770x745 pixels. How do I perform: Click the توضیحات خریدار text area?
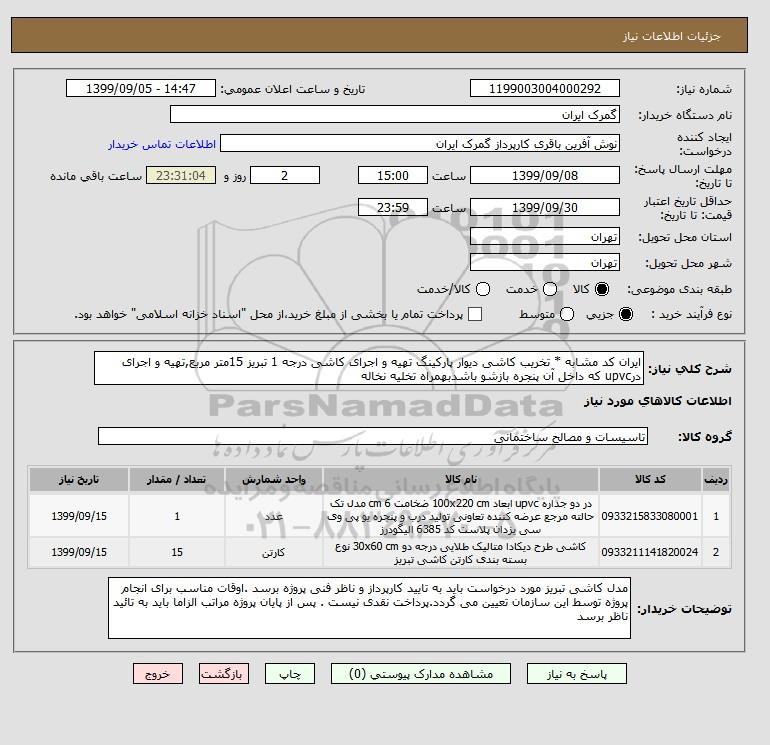[369, 608]
